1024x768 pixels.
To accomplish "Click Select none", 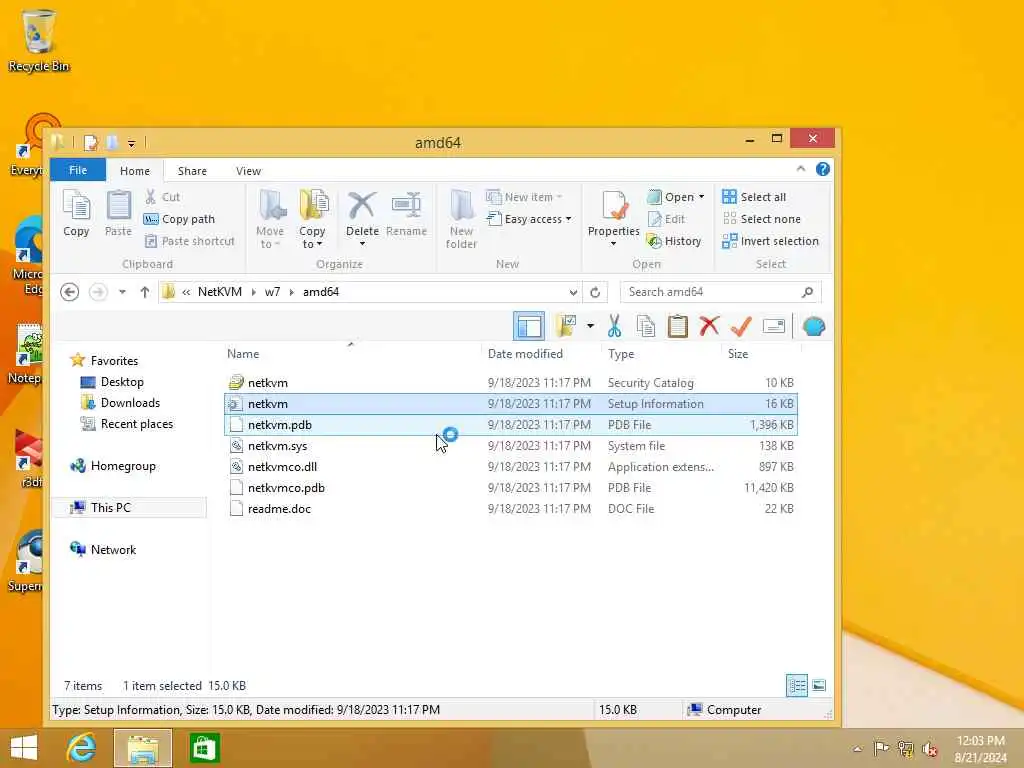I will point(761,219).
